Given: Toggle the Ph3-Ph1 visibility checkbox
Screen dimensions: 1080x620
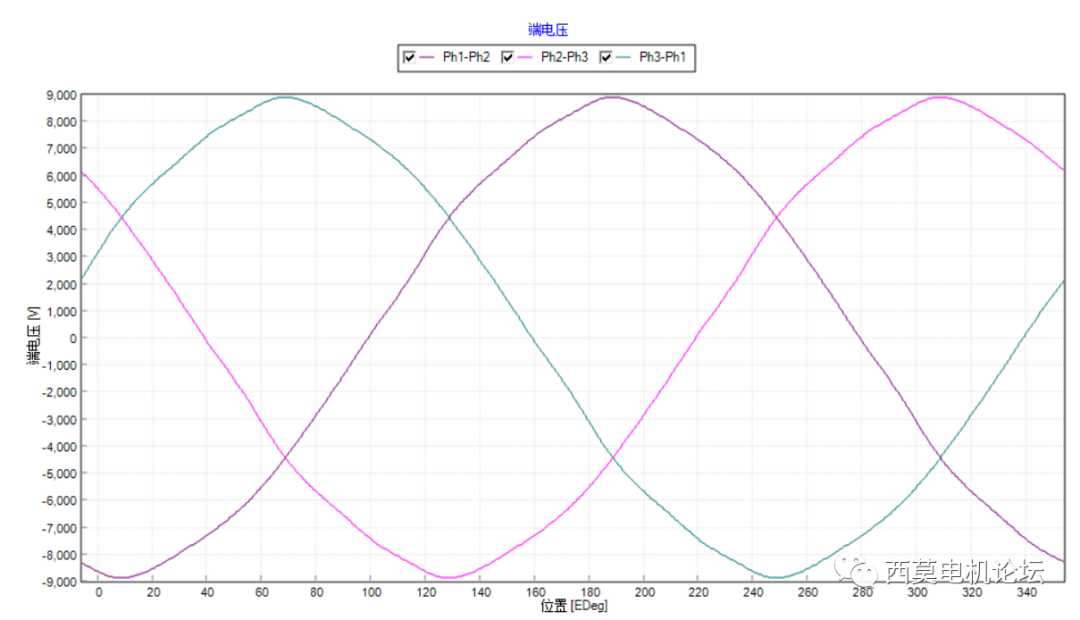Looking at the screenshot, I should coord(604,57).
